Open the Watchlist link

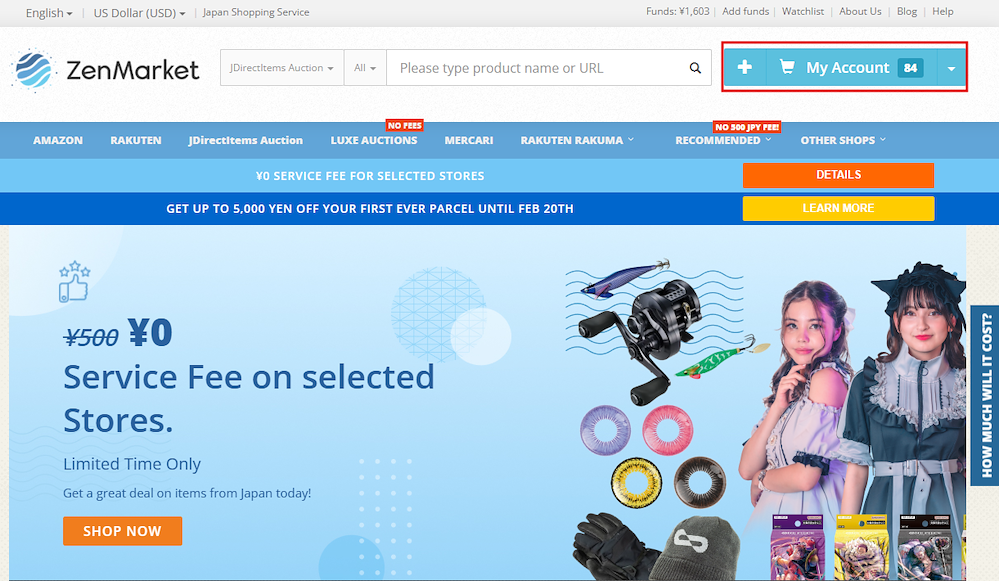[803, 11]
